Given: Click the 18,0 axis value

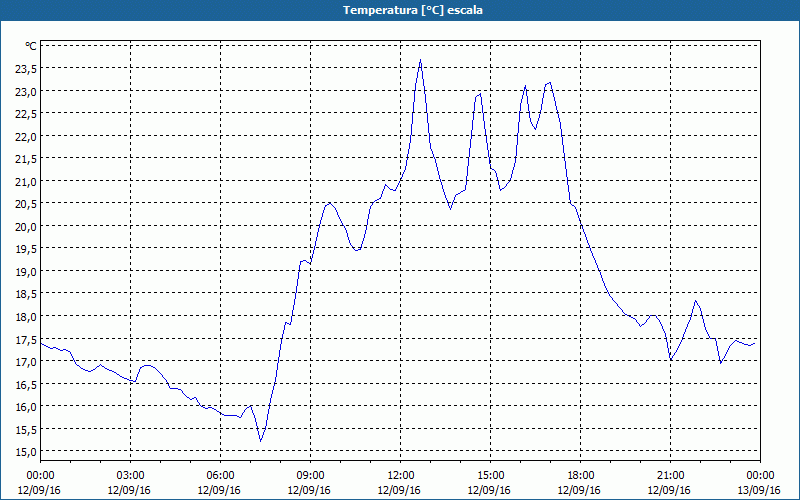Looking at the screenshot, I should coord(26,316).
